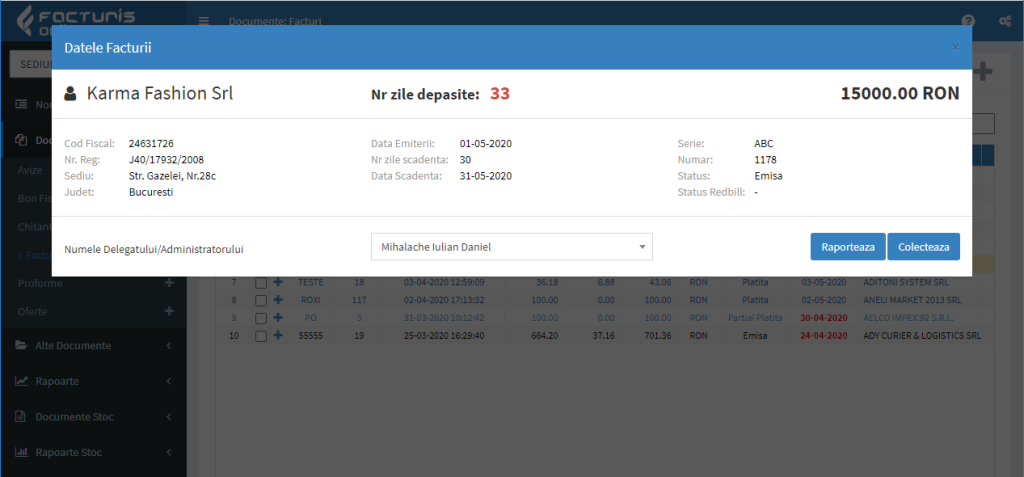The image size is (1024, 477).
Task: Click the line chart icon of Rapoarte
Action: (x=21, y=380)
